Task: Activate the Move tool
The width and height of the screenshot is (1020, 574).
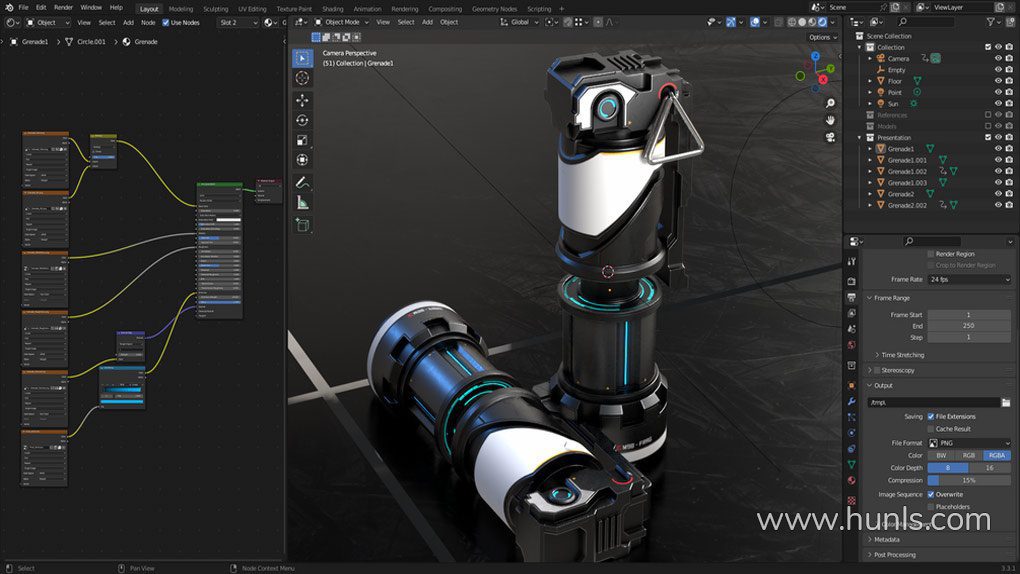Action: pyautogui.click(x=302, y=100)
